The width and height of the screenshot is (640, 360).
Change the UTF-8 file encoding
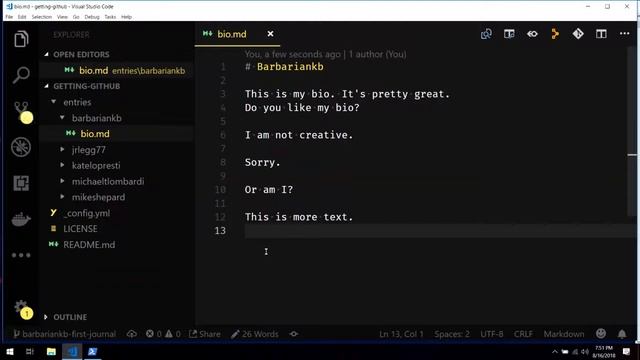[x=492, y=334]
